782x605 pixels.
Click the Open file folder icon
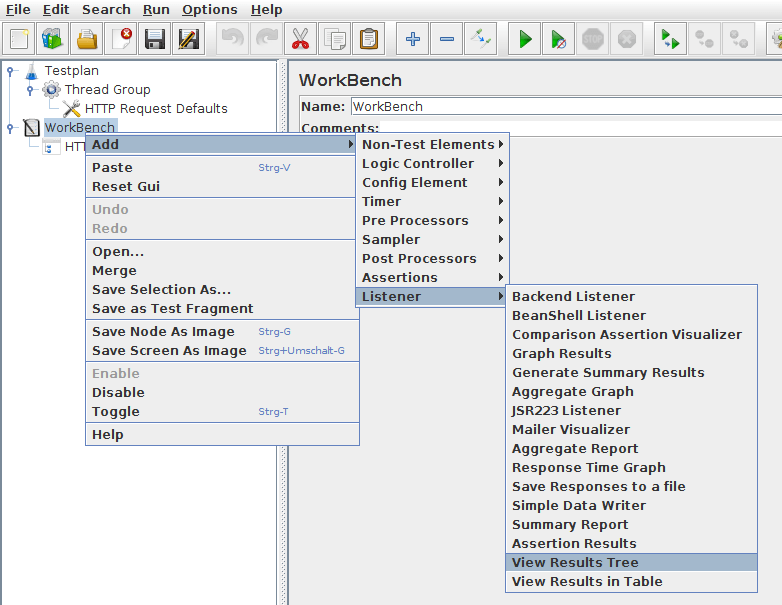point(88,39)
